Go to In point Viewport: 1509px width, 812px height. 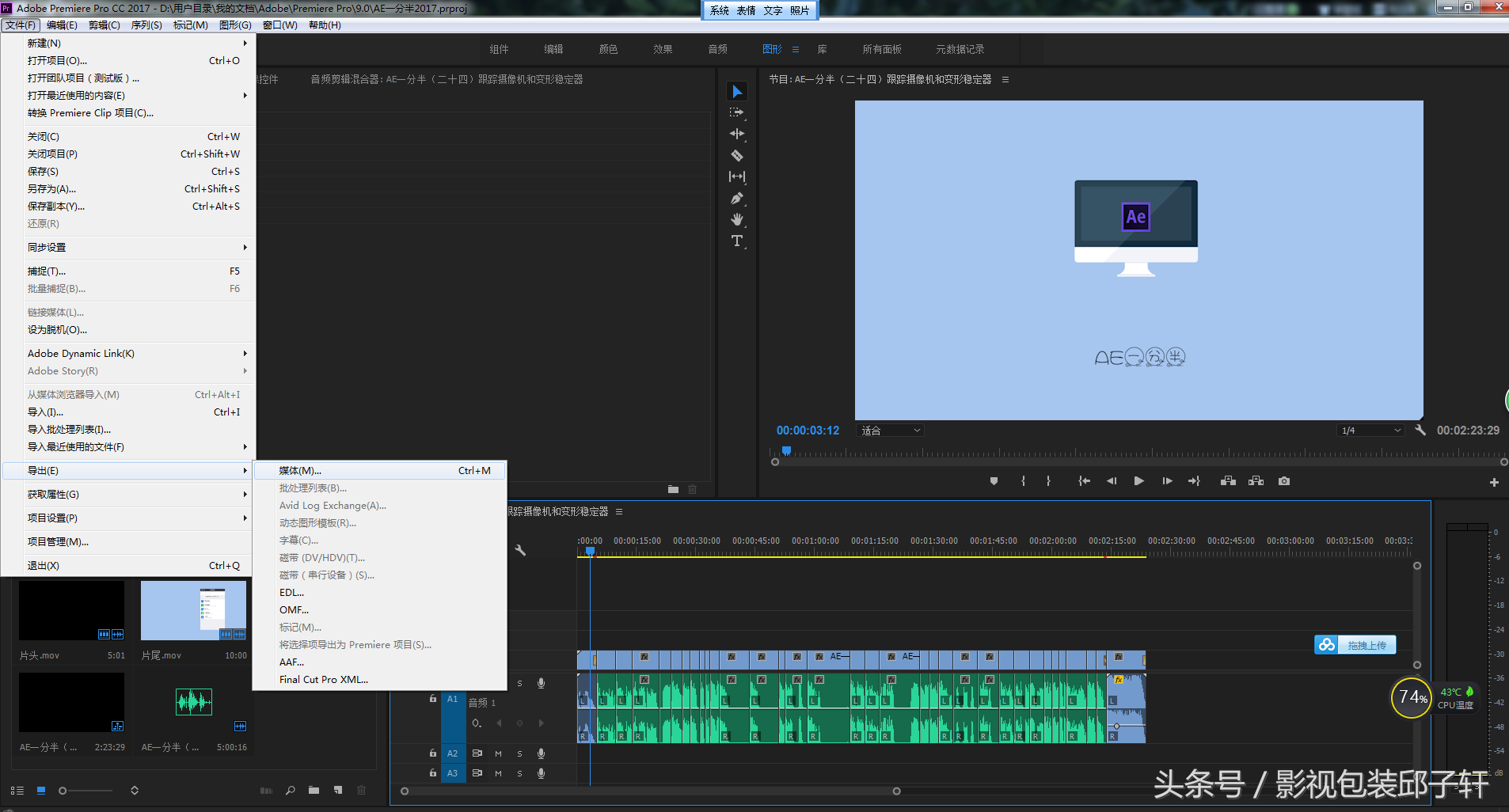pos(1084,481)
